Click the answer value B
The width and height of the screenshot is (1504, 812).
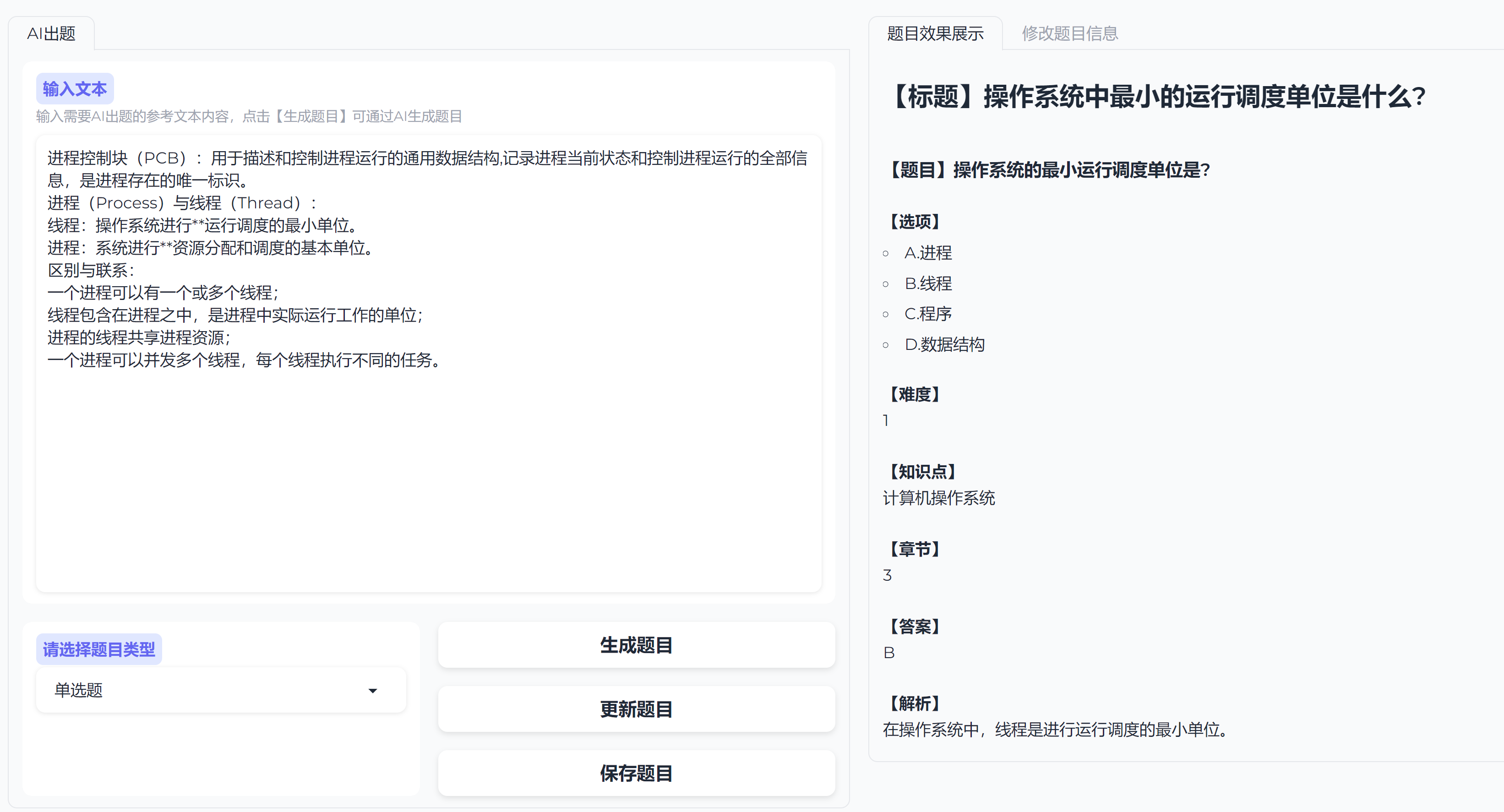889,653
